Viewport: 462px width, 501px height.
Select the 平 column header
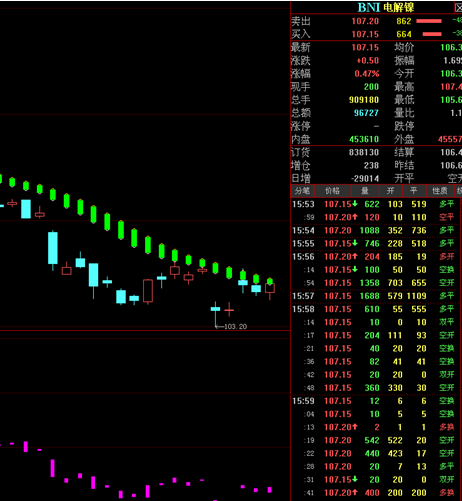coord(414,191)
